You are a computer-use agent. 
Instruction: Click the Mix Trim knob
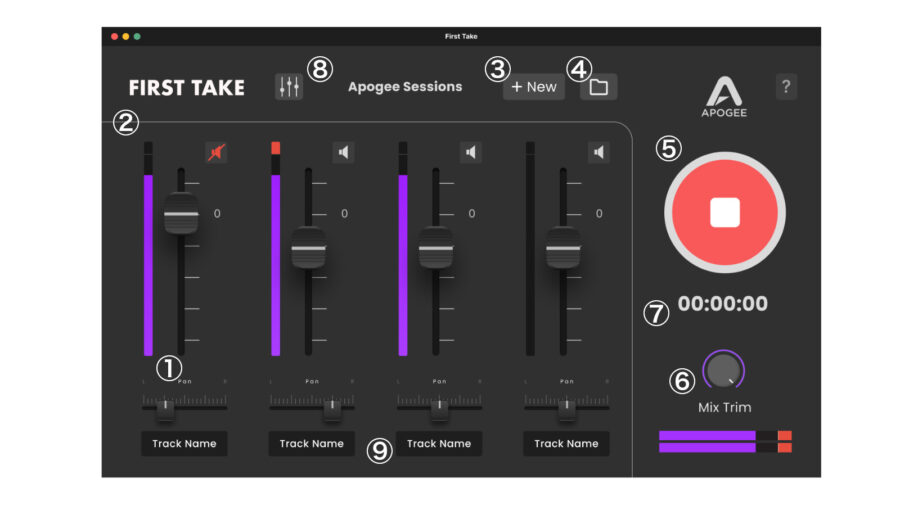tap(723, 371)
